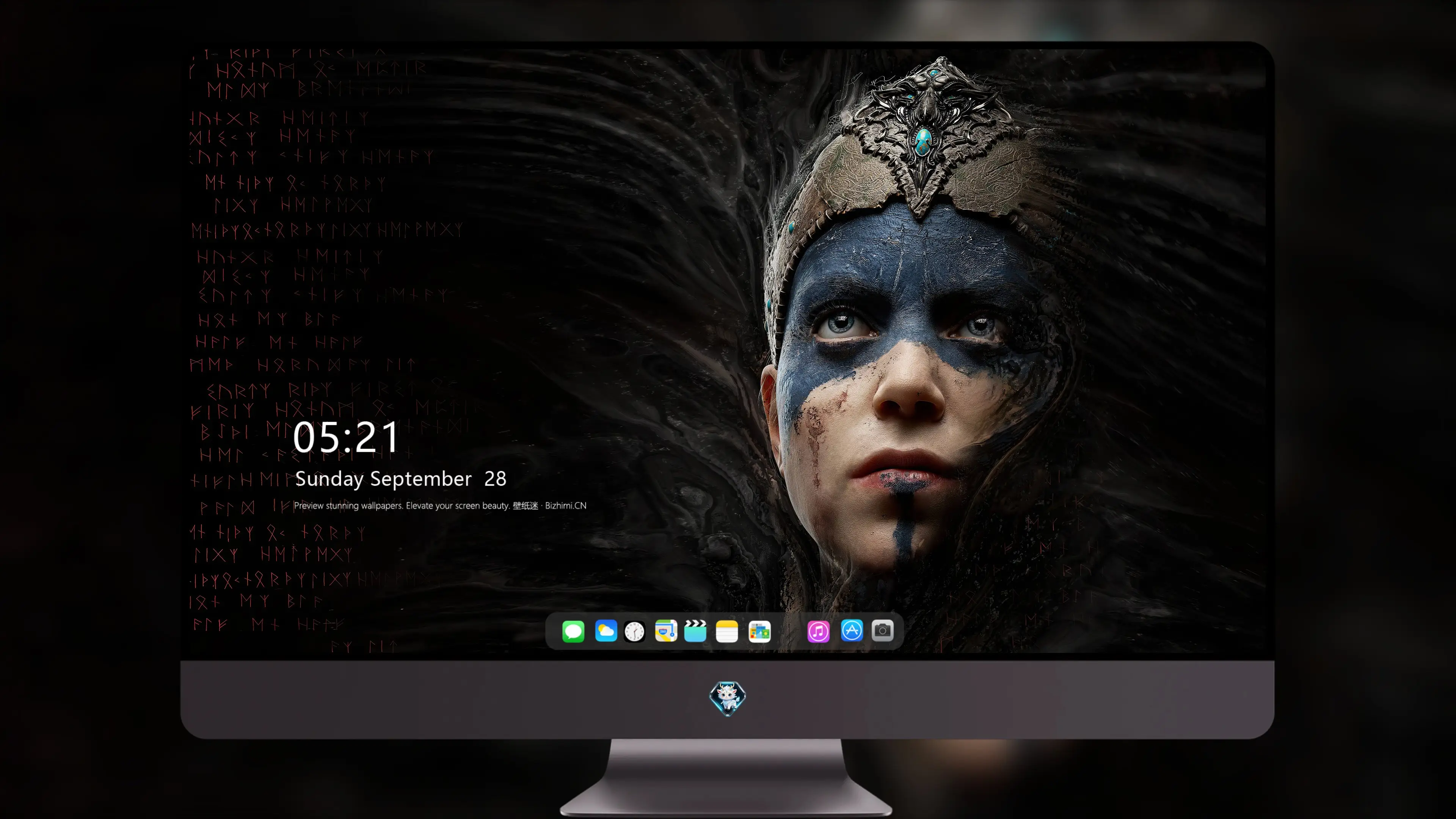Viewport: 1456px width, 819px height.
Task: Open the yellow Notes app in the dock
Action: (x=727, y=631)
